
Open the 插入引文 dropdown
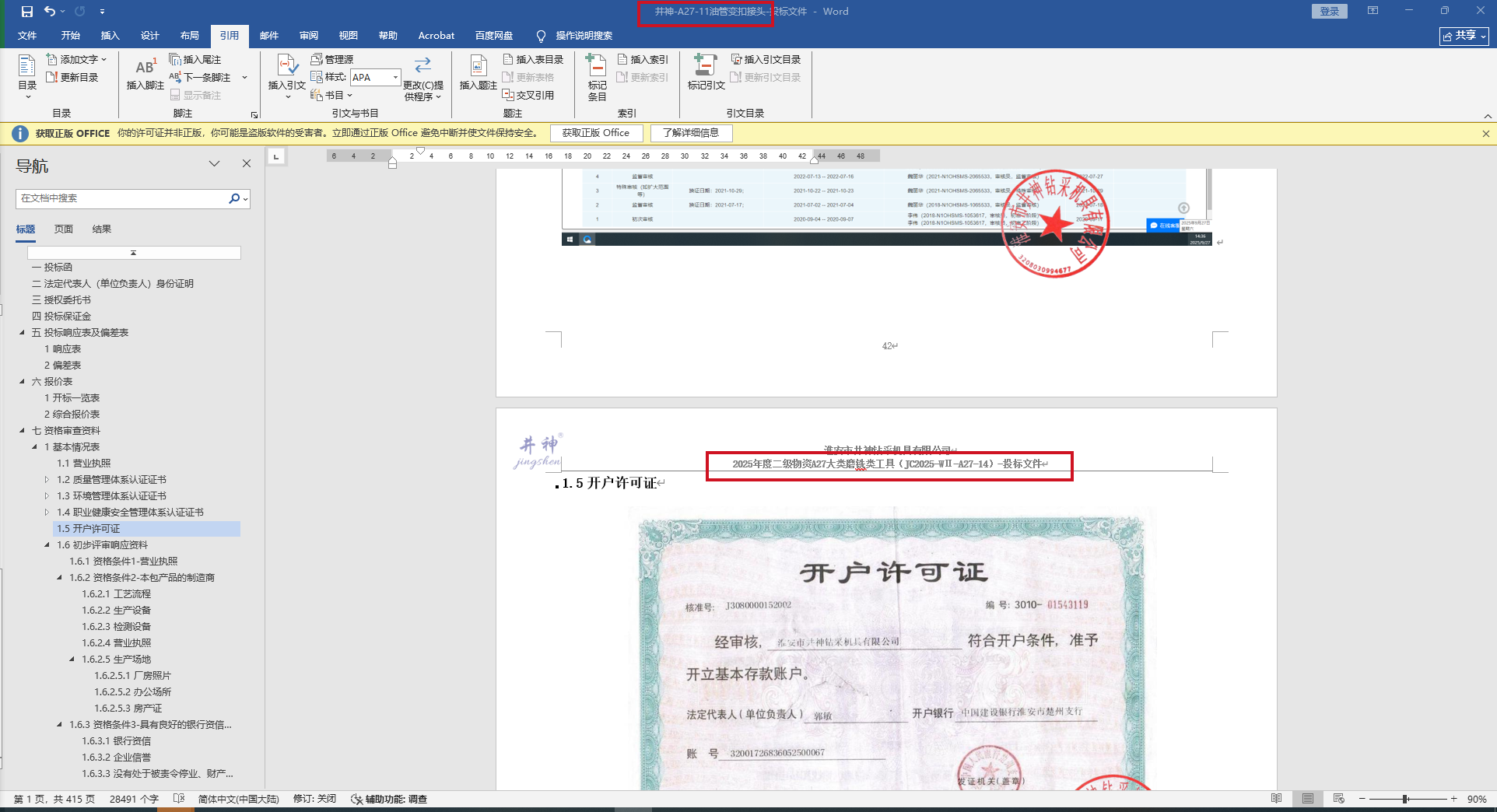[287, 77]
